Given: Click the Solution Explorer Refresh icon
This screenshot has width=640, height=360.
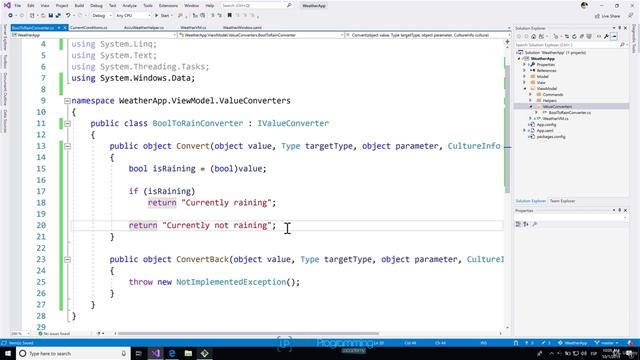Looking at the screenshot, I should pyautogui.click(x=574, y=36).
